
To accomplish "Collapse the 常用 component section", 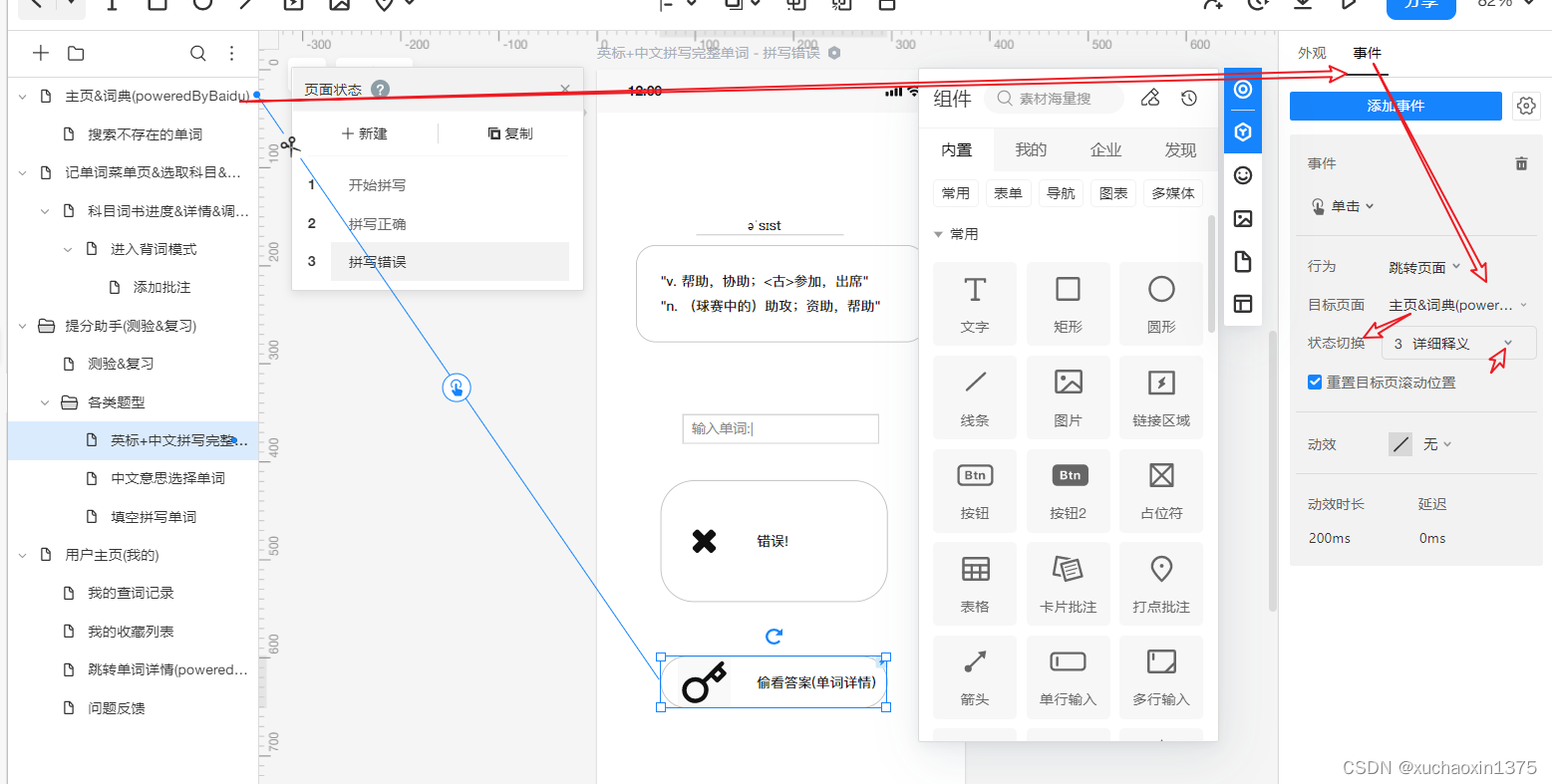I will [938, 234].
